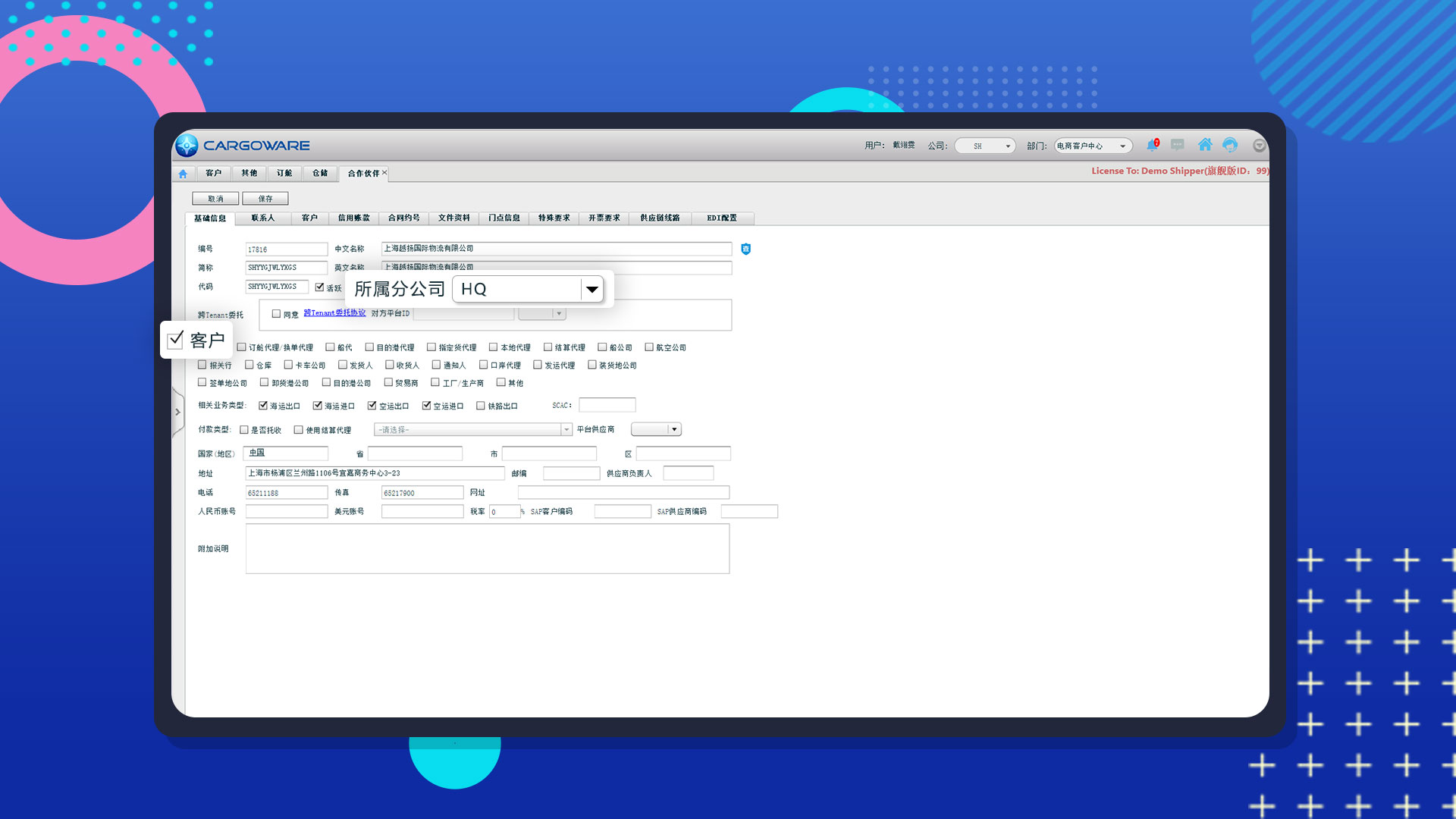1456x819 pixels.
Task: Click the CARGOWARE logo
Action: [243, 146]
